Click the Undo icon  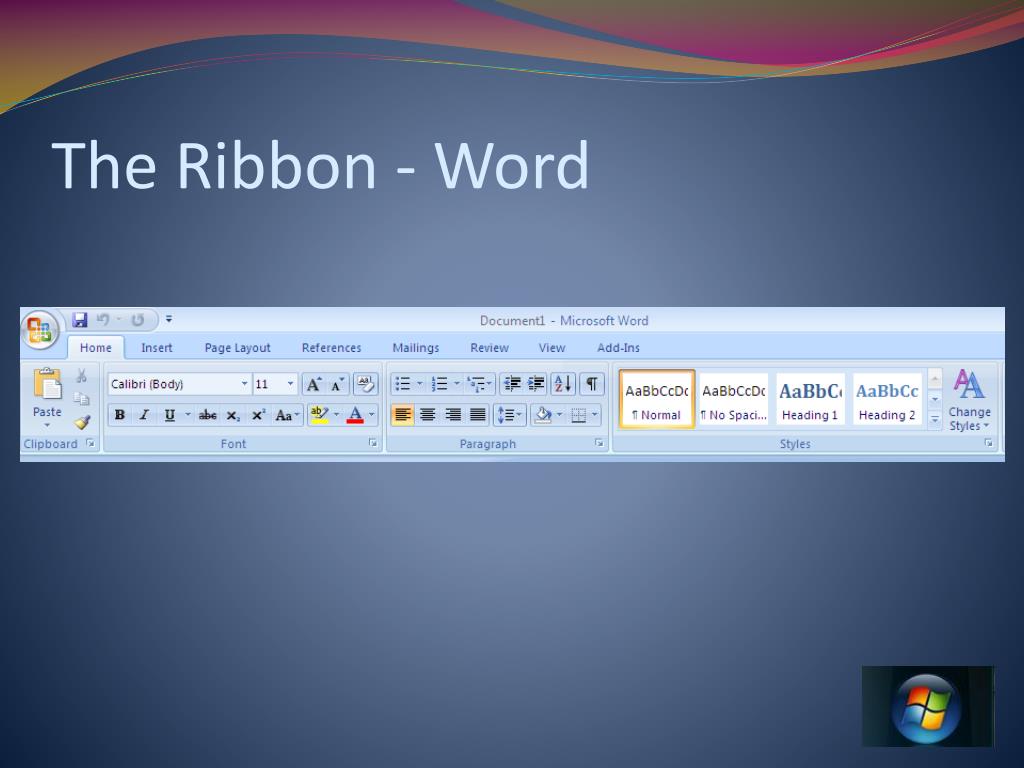(x=103, y=320)
